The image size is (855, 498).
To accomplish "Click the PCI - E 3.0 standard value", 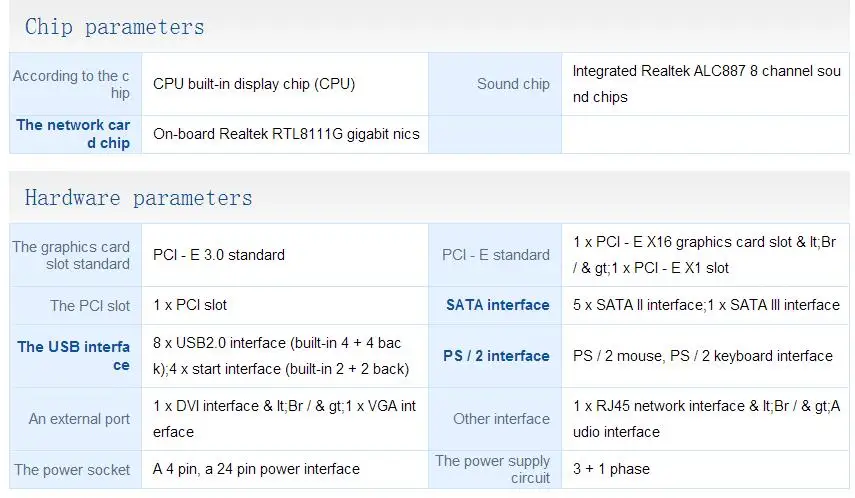I will coord(219,255).
